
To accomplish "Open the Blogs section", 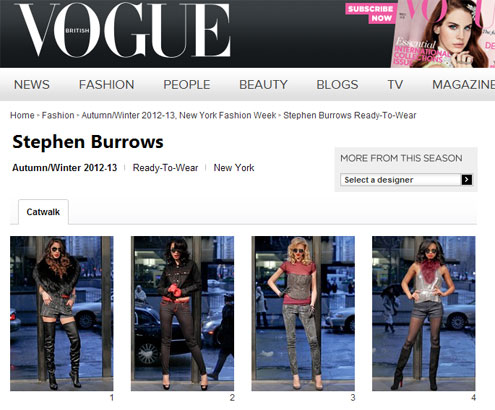I will pos(337,85).
